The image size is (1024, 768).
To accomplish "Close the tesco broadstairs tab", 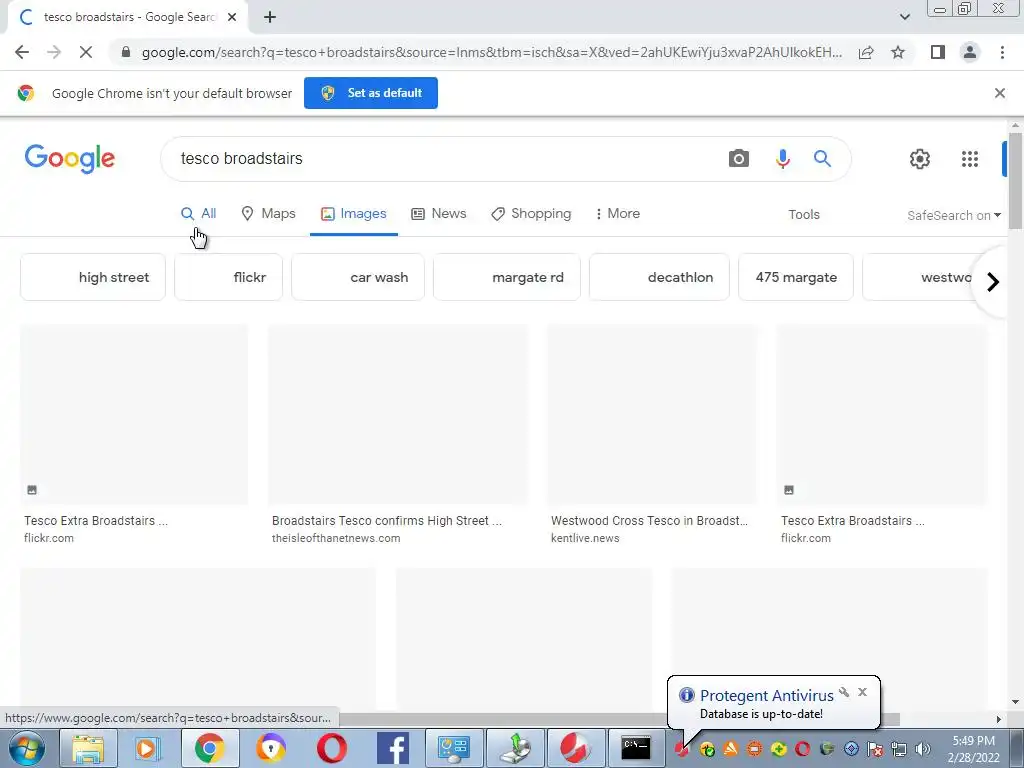I will (x=232, y=17).
